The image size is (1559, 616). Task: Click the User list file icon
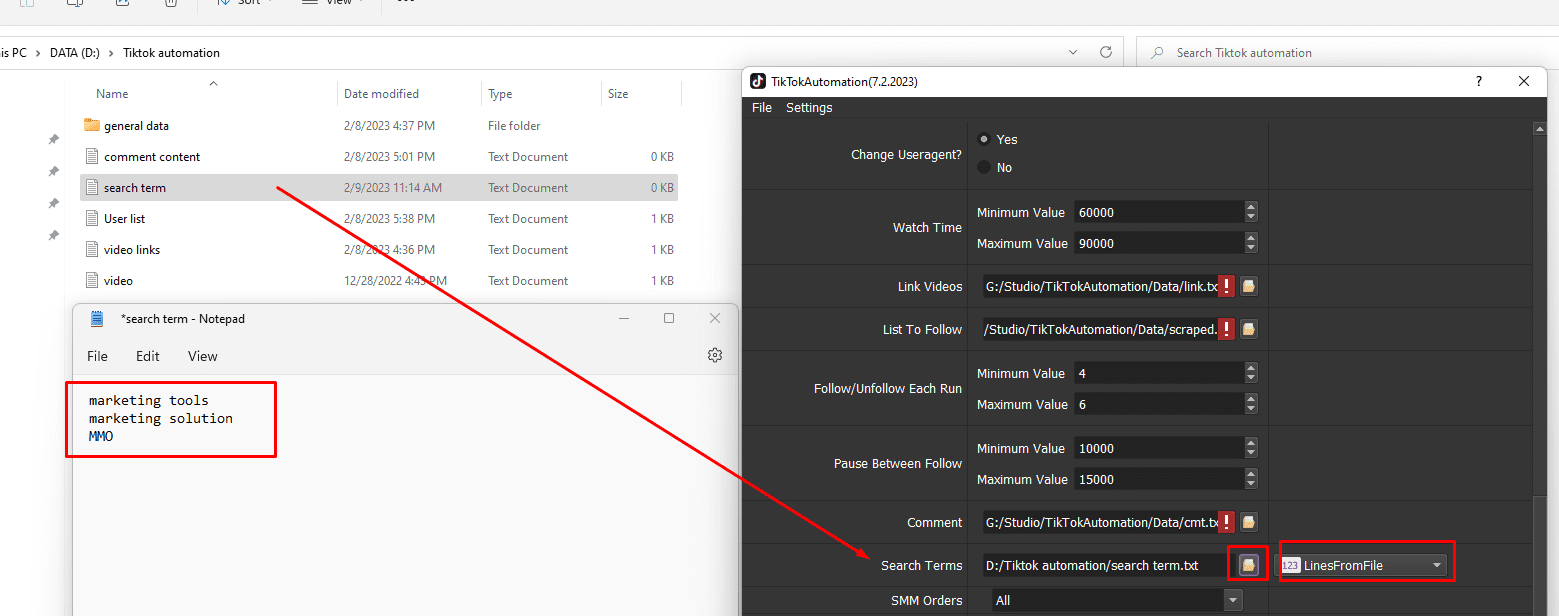[92, 218]
